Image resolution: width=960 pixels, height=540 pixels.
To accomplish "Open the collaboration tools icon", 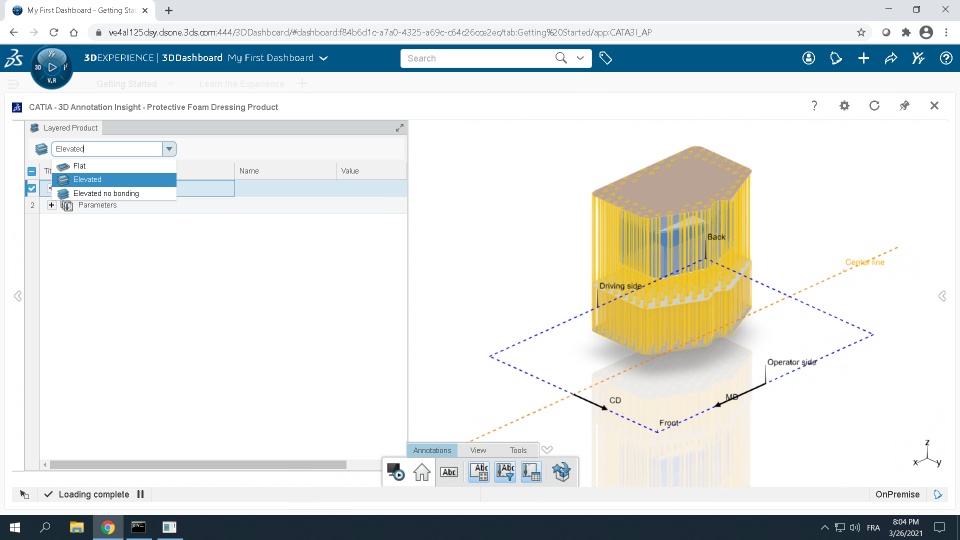I will [918, 58].
